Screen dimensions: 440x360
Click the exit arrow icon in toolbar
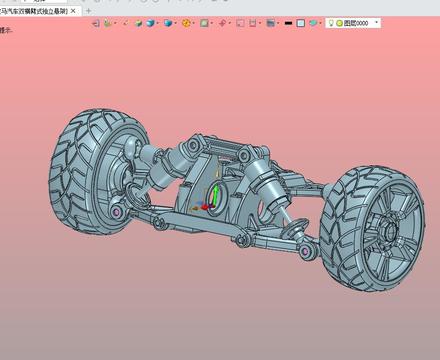click(96, 23)
